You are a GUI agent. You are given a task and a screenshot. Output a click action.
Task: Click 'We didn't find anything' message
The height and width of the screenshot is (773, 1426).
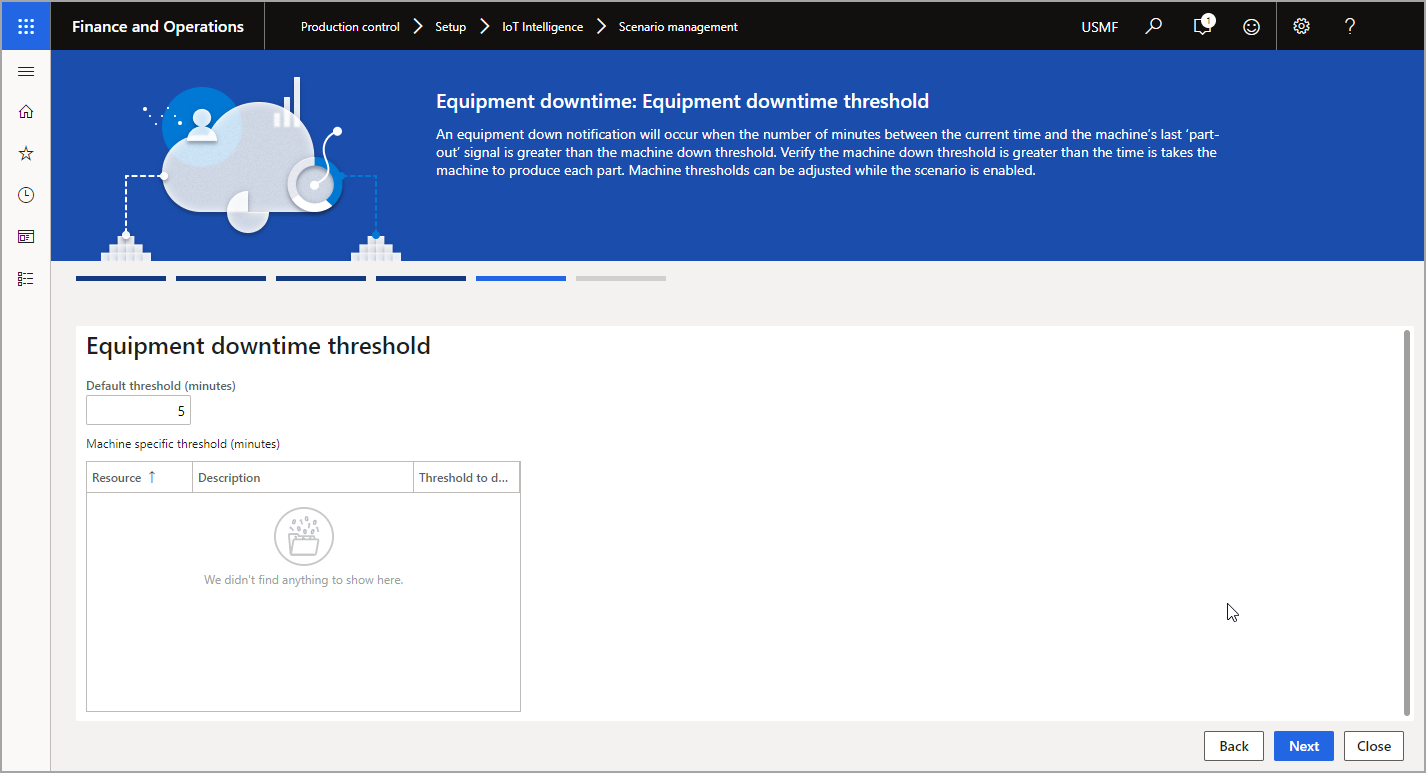[x=303, y=580]
